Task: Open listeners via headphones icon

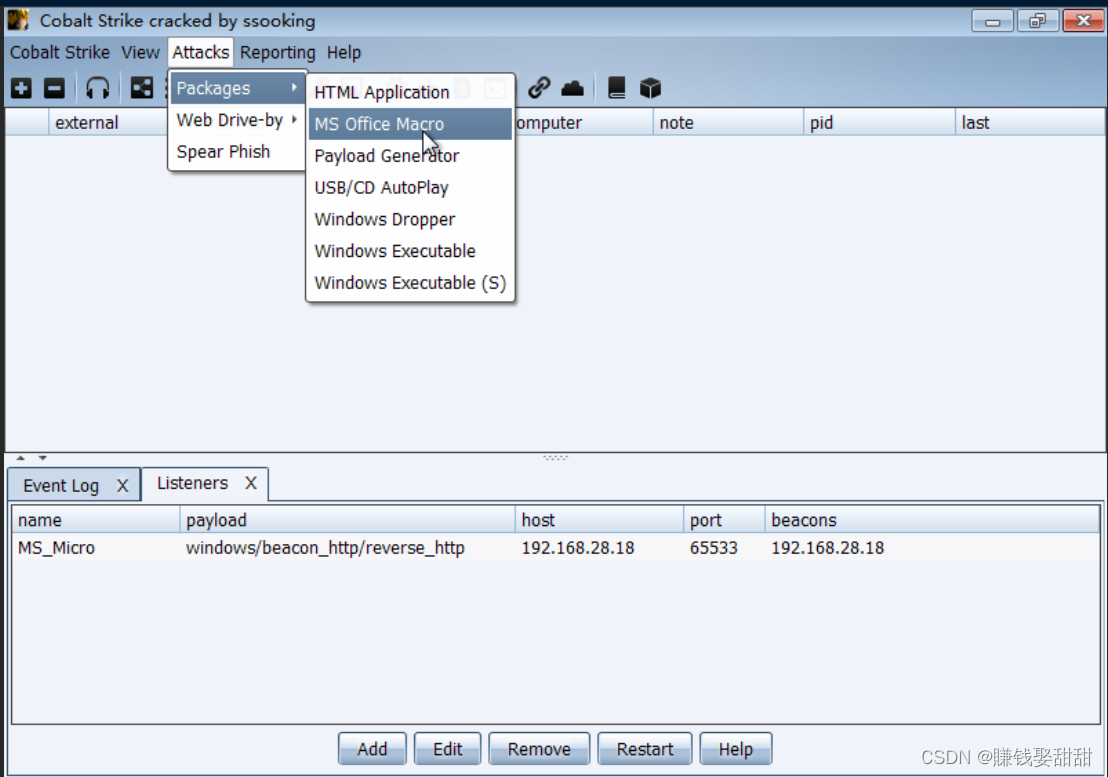Action: pos(98,88)
